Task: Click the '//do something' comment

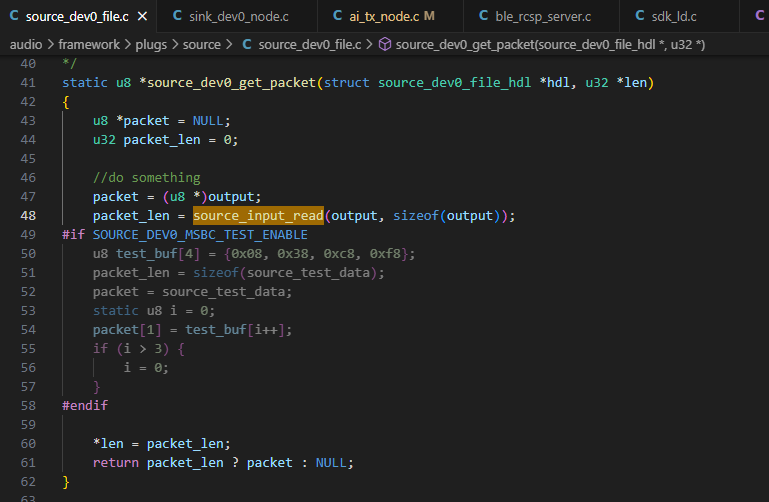Action: [147, 177]
